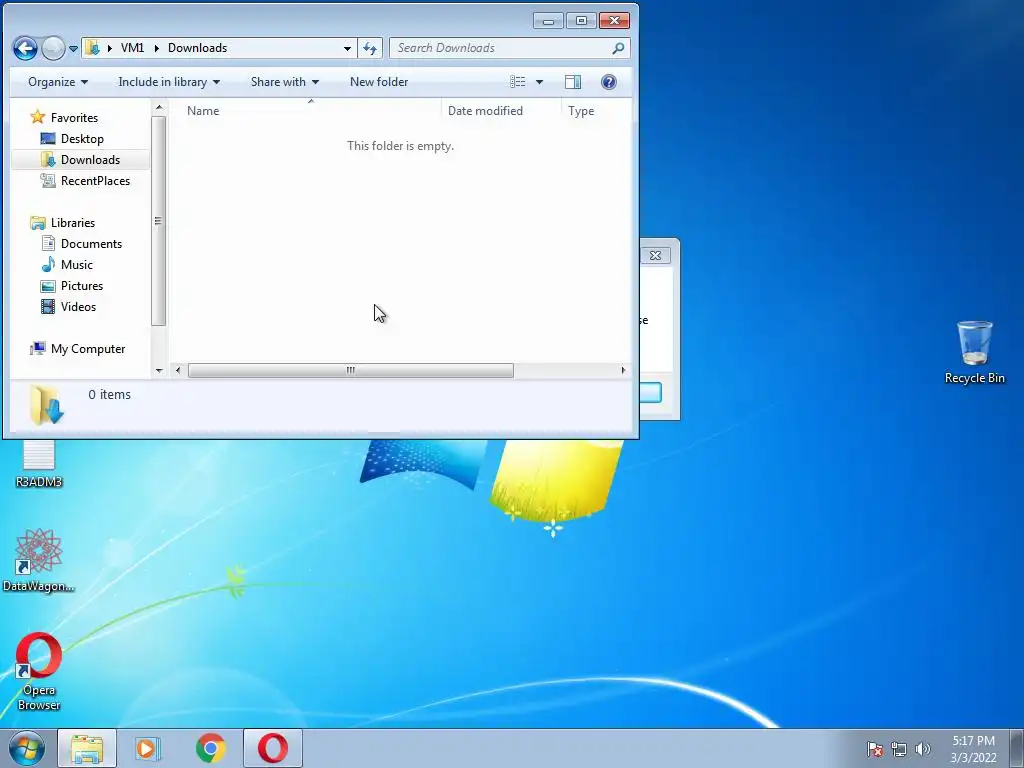Open Include in library menu
This screenshot has width=1024, height=768.
point(168,82)
